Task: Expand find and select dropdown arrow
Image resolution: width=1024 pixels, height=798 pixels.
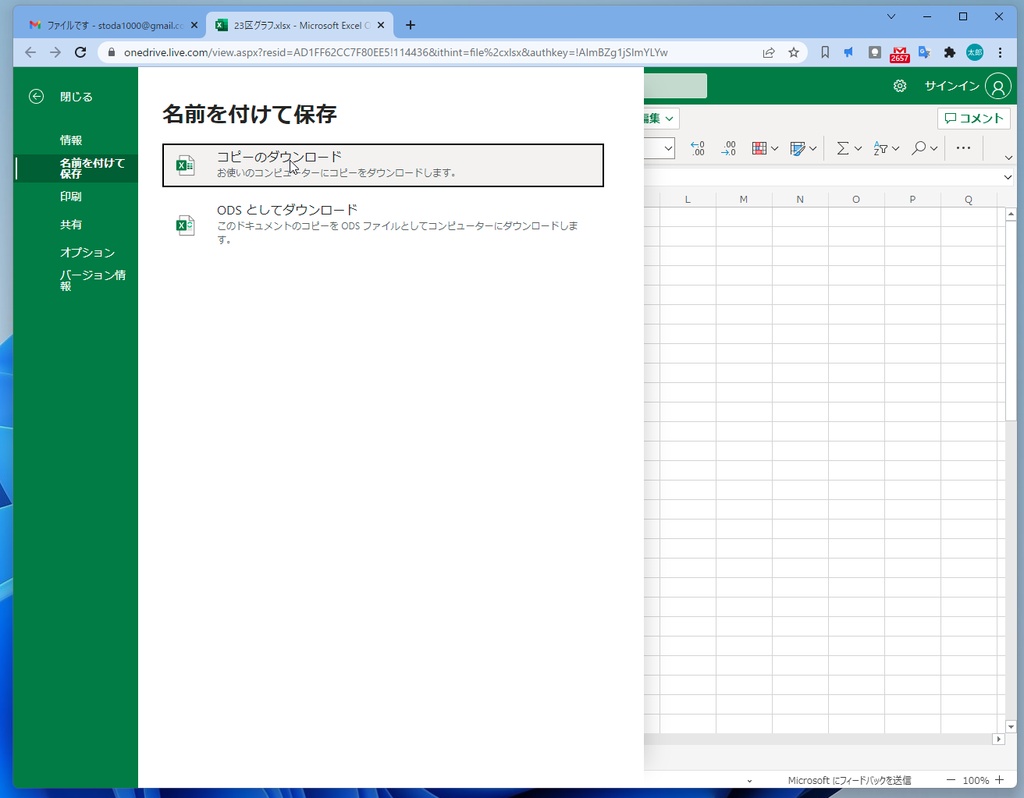Action: tap(934, 149)
